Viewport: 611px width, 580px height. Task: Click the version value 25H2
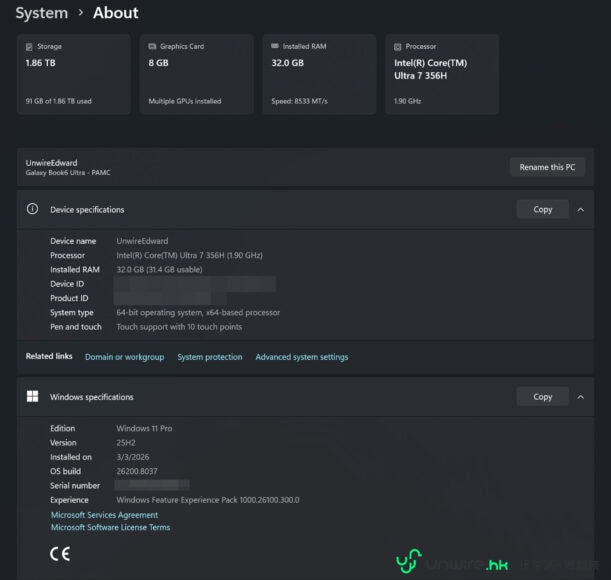click(126, 443)
